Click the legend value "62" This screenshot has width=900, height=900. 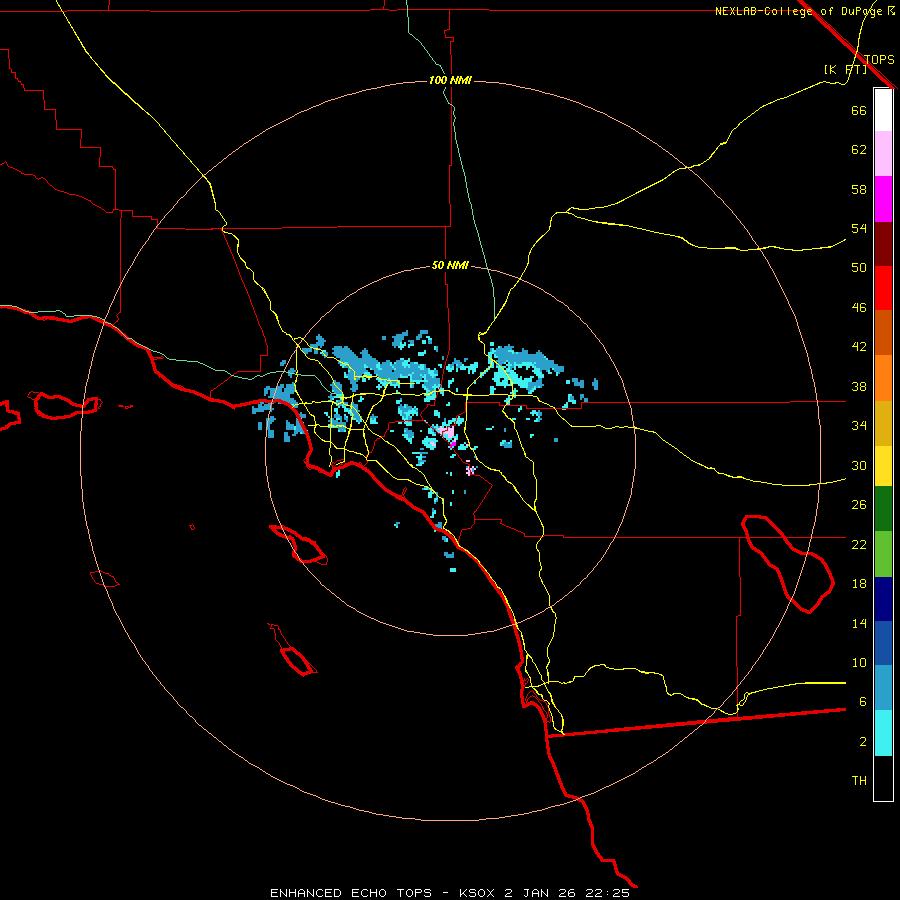point(859,150)
